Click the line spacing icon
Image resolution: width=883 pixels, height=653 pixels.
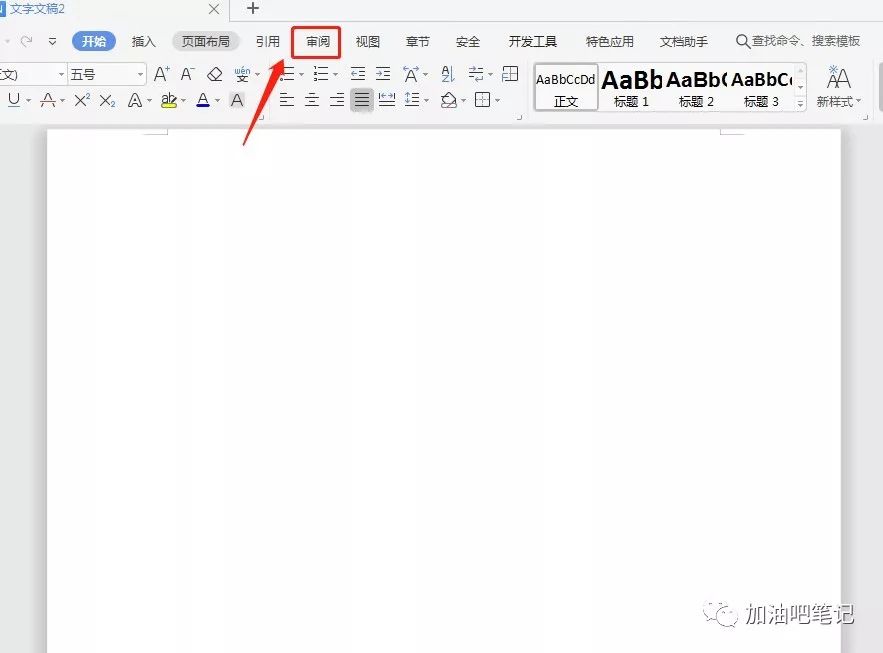pos(412,100)
